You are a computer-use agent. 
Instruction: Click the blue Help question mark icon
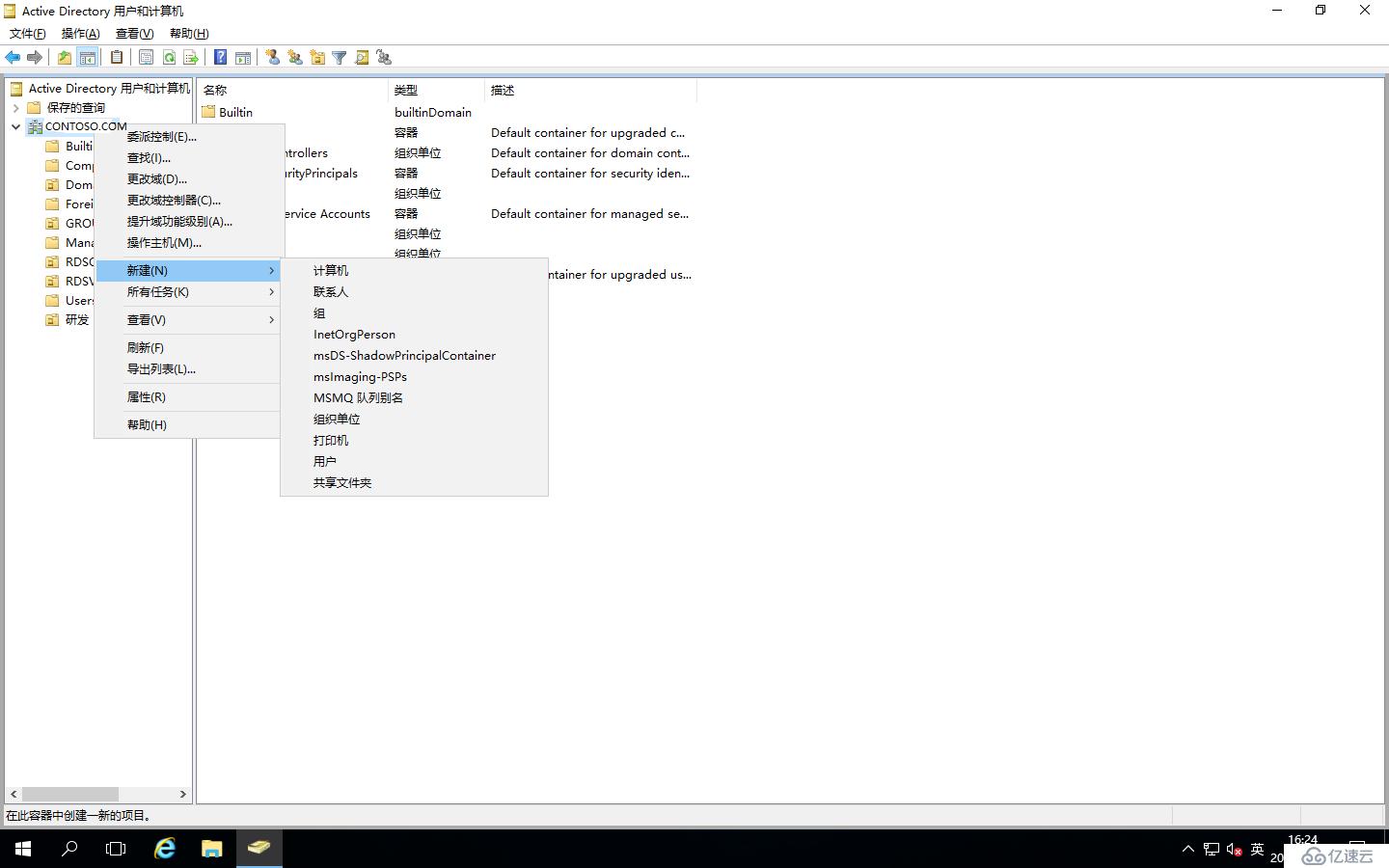(220, 58)
